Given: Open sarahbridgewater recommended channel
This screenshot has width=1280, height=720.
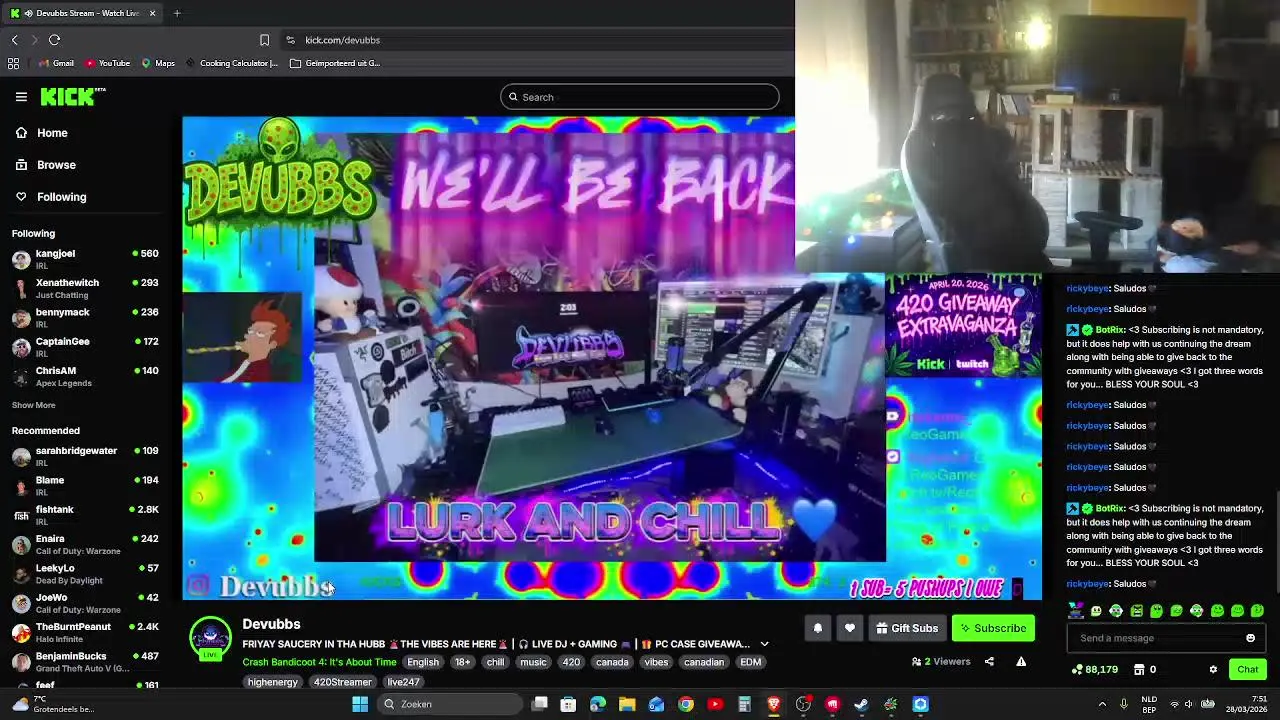Looking at the screenshot, I should pos(85,457).
